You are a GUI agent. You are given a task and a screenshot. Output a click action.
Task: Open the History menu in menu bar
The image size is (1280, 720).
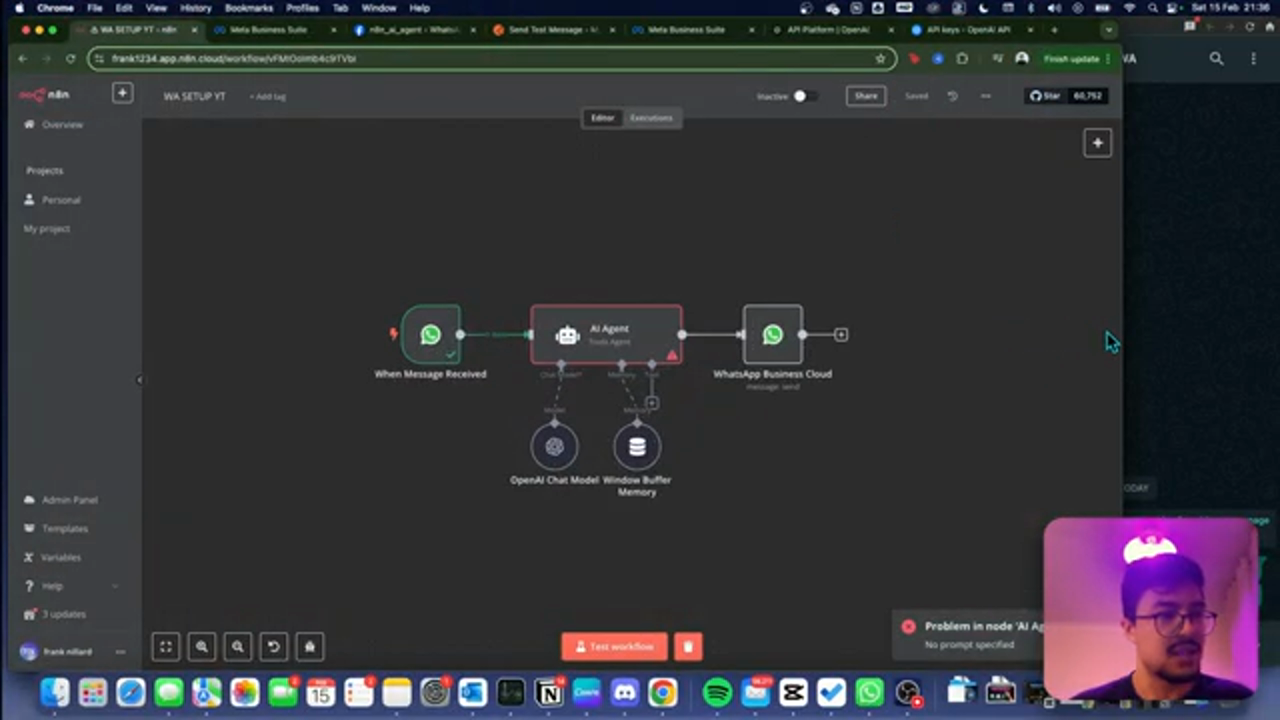(x=195, y=8)
